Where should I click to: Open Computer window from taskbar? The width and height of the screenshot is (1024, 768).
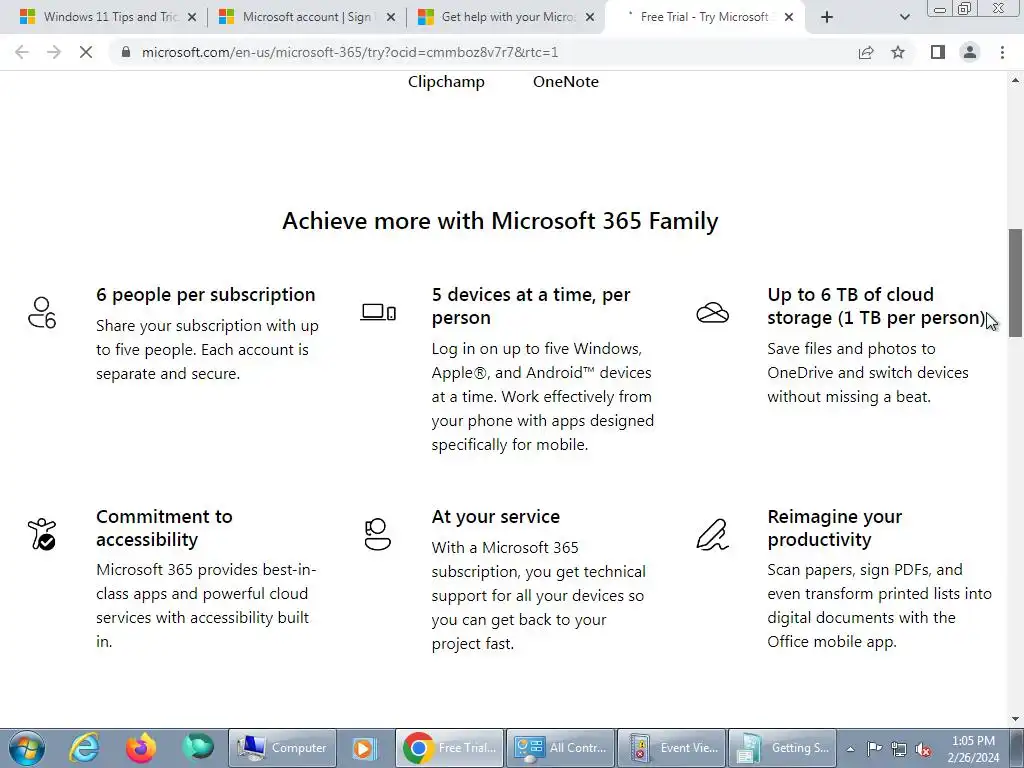coord(283,748)
